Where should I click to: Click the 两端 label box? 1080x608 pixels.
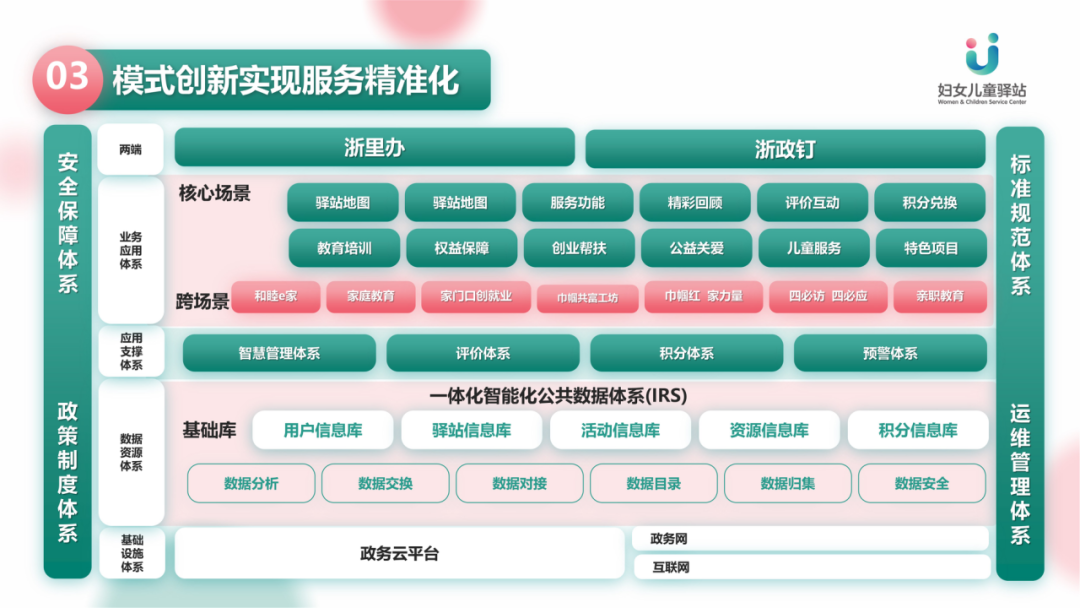tap(130, 149)
